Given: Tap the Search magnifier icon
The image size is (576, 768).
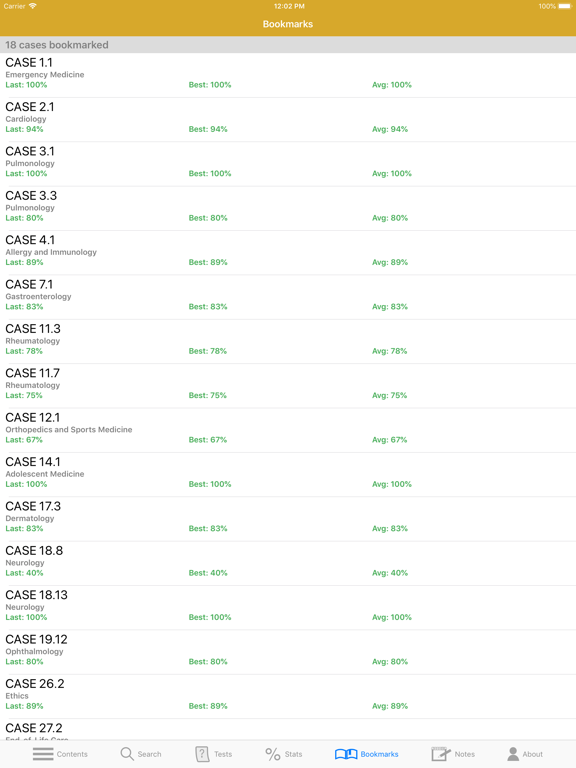Looking at the screenshot, I should tap(127, 754).
